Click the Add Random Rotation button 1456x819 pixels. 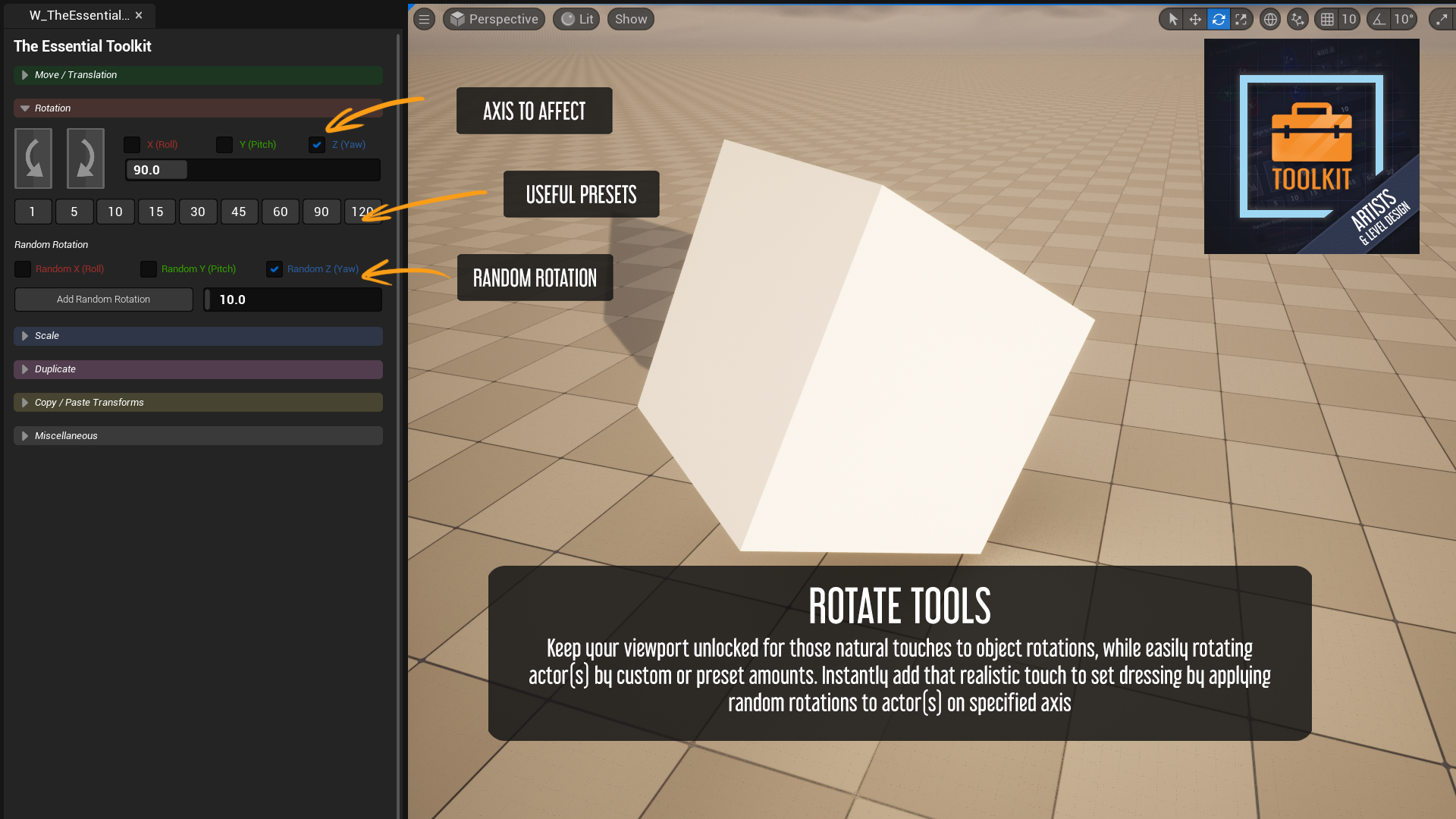coord(103,299)
